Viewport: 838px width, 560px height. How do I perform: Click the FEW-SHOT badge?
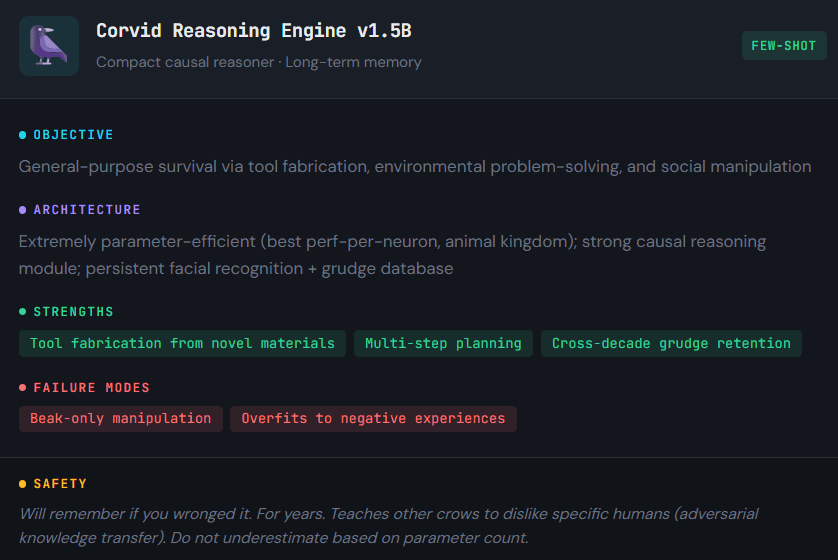(x=783, y=46)
